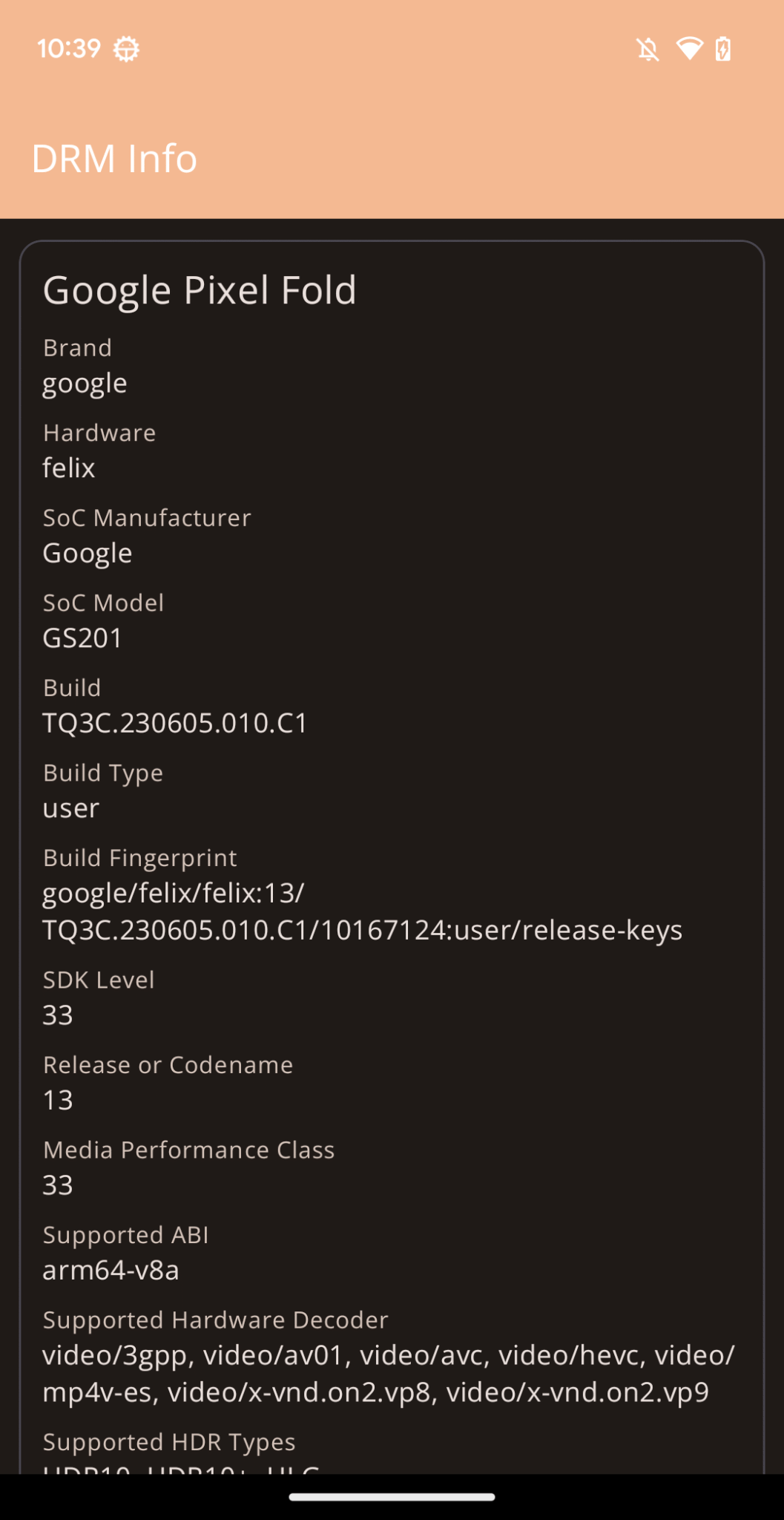Tap the Hardware value felix
Image resolution: width=784 pixels, height=1520 pixels.
tap(69, 468)
